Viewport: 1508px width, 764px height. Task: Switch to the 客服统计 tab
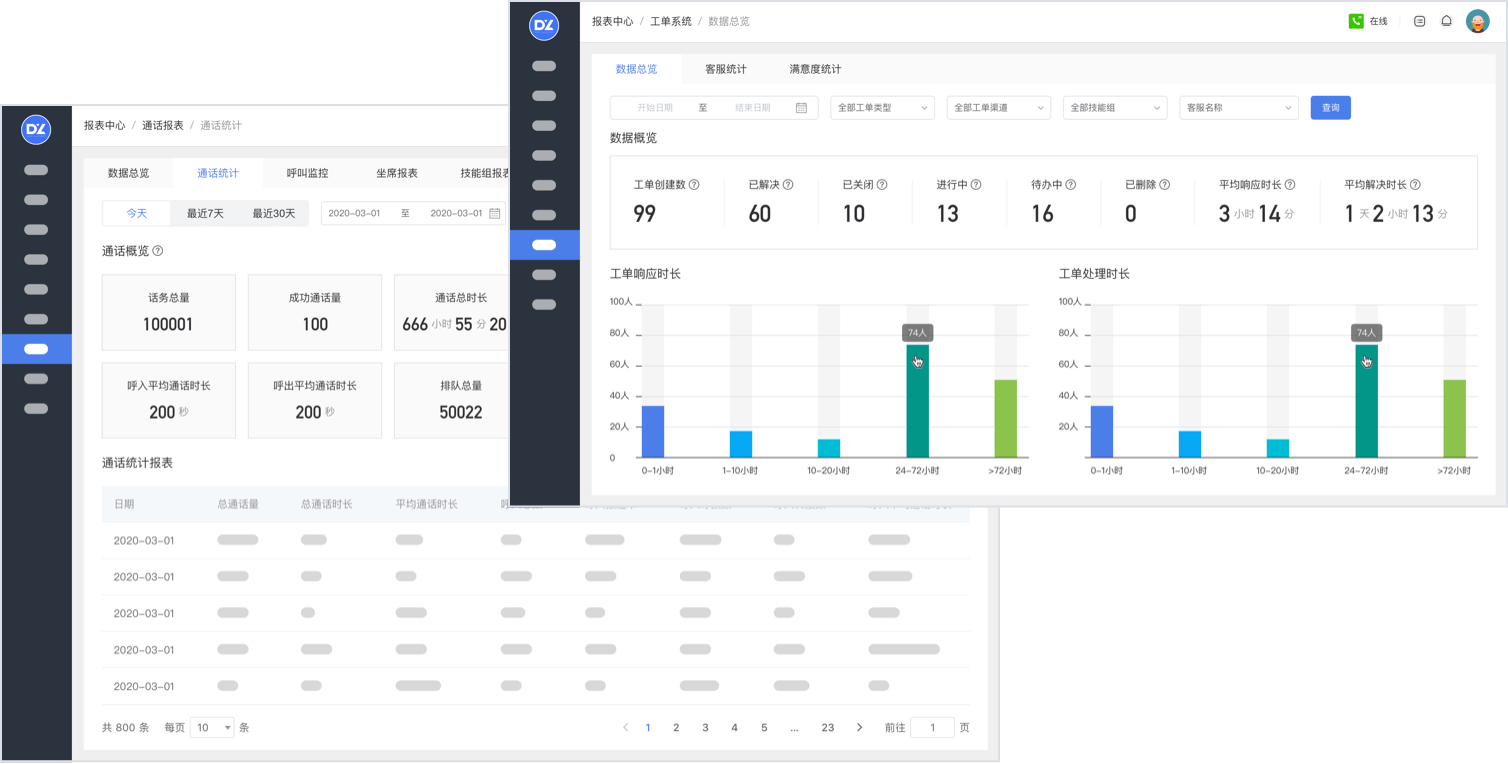[725, 69]
